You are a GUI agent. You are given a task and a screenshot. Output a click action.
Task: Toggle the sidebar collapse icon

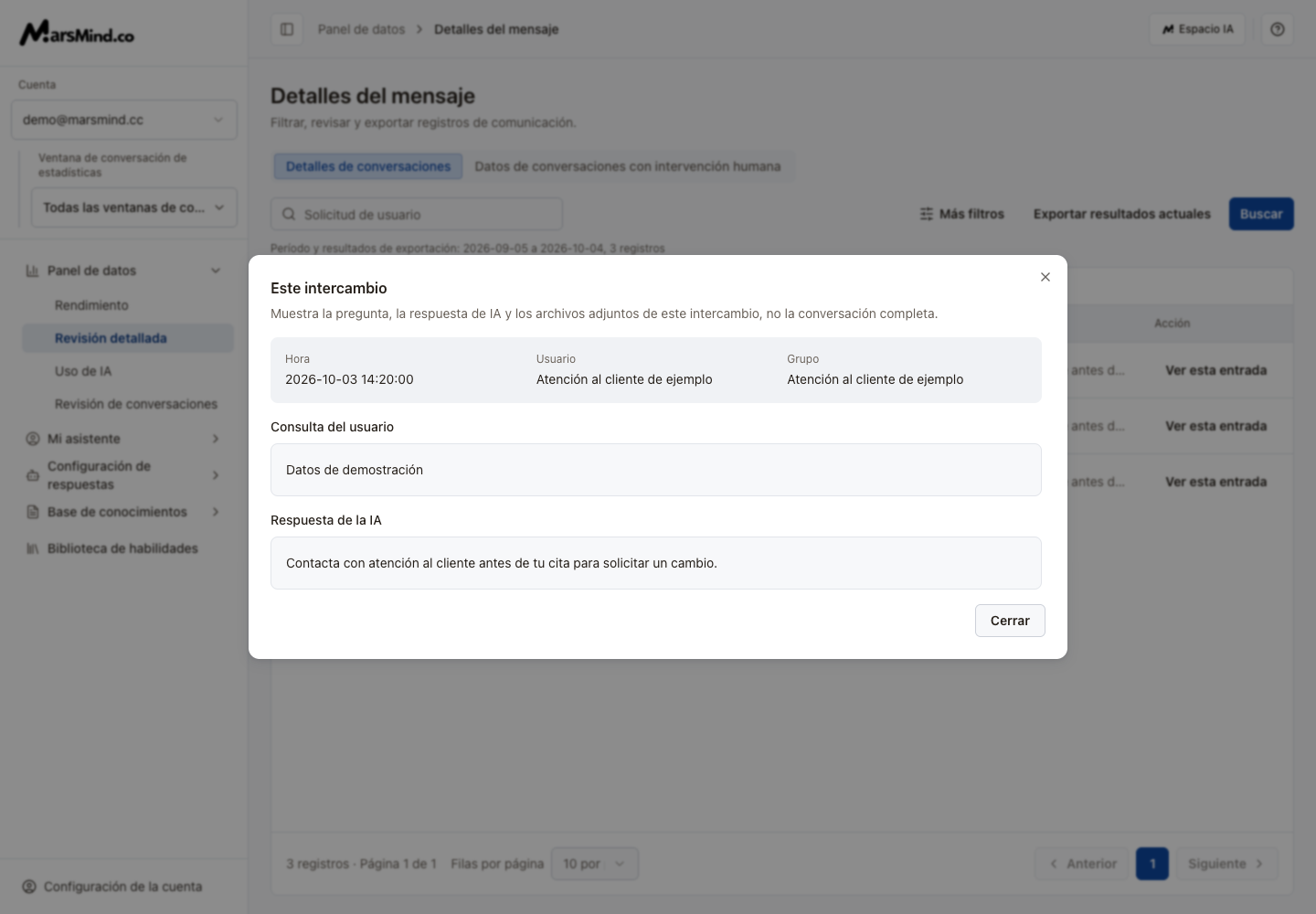[x=287, y=29]
